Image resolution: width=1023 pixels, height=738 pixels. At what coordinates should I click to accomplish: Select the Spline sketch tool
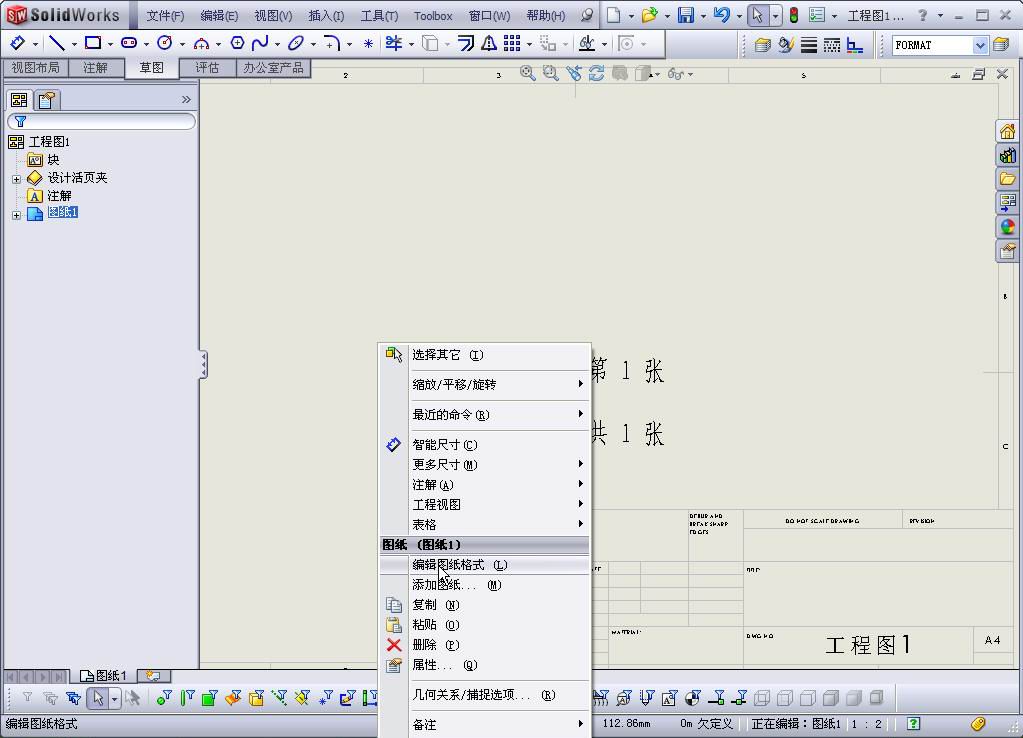coord(260,44)
